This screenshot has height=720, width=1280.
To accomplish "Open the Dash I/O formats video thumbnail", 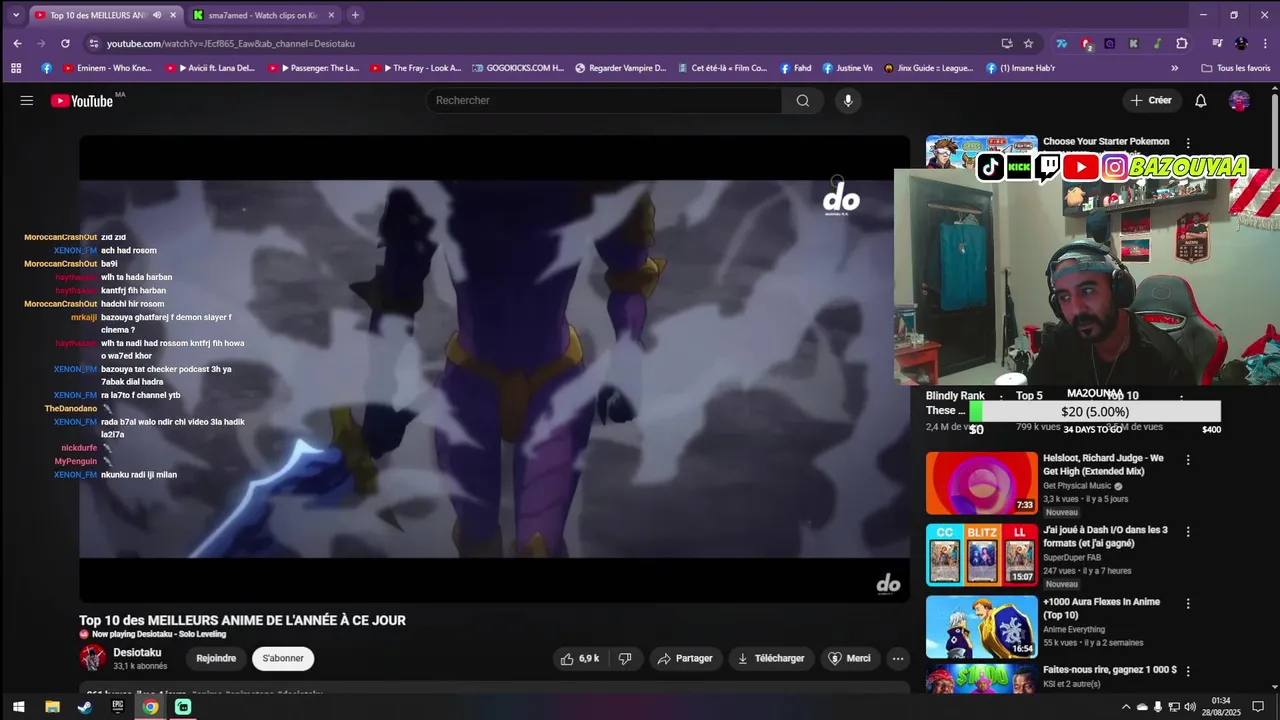I will pos(982,555).
